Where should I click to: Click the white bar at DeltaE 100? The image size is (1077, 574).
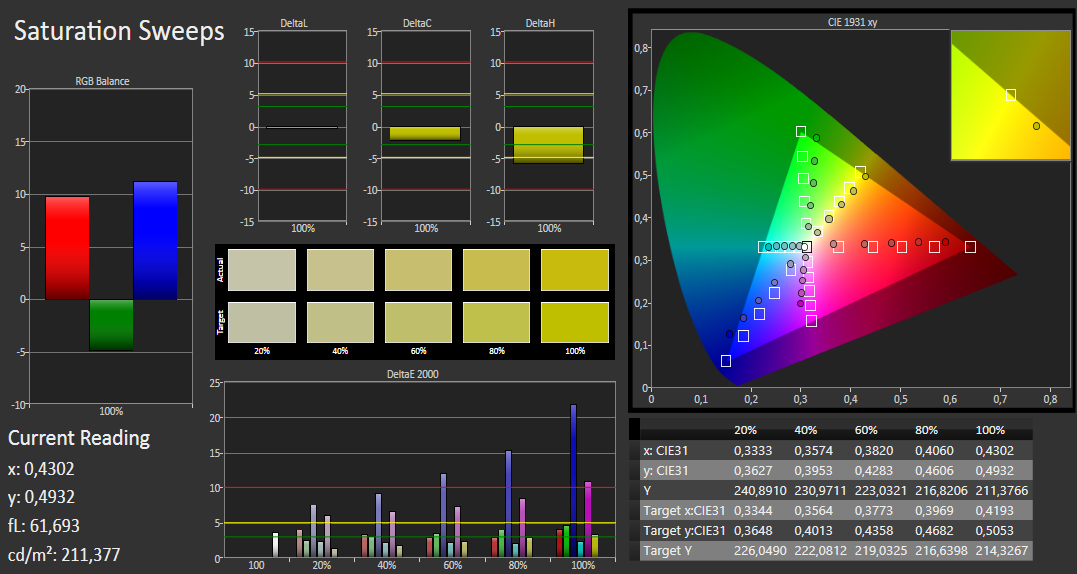275,545
